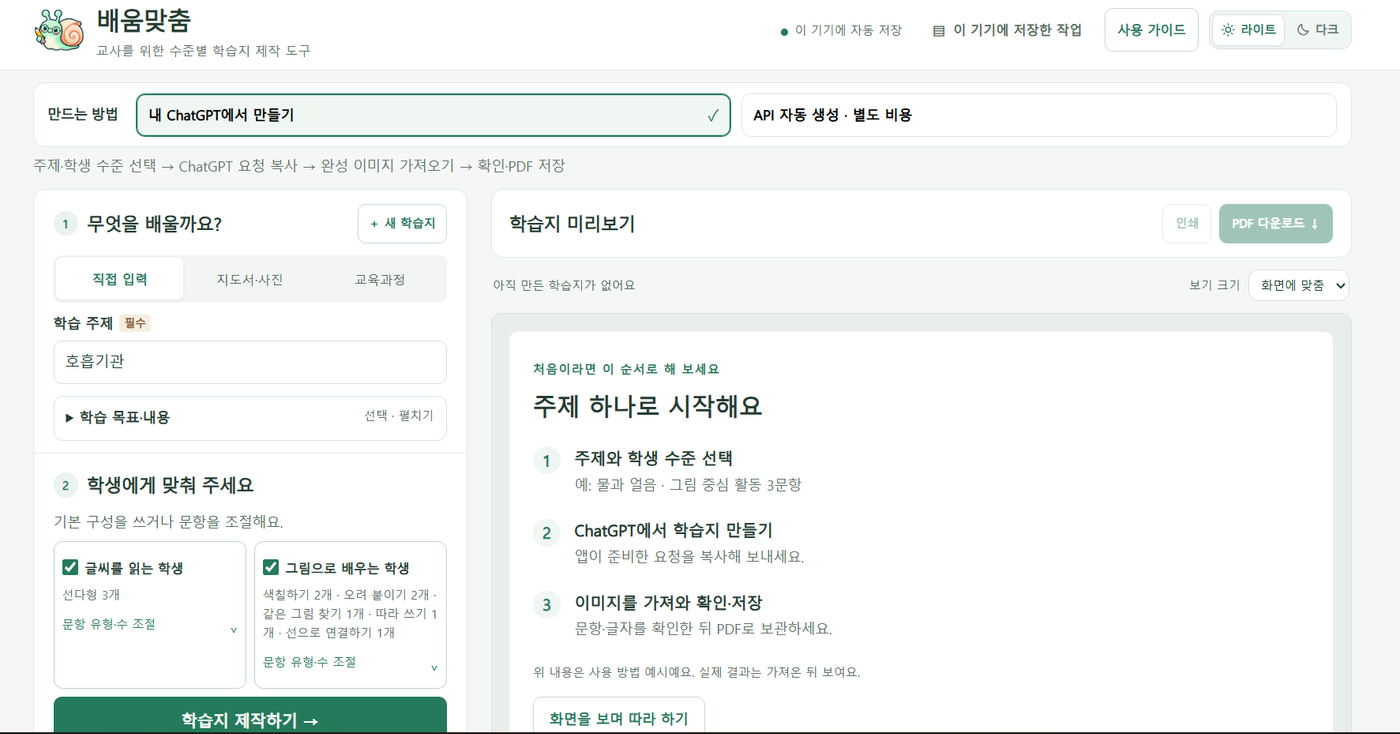Switch to the 교육과정 tab
The image size is (1400, 734).
[x=380, y=279]
